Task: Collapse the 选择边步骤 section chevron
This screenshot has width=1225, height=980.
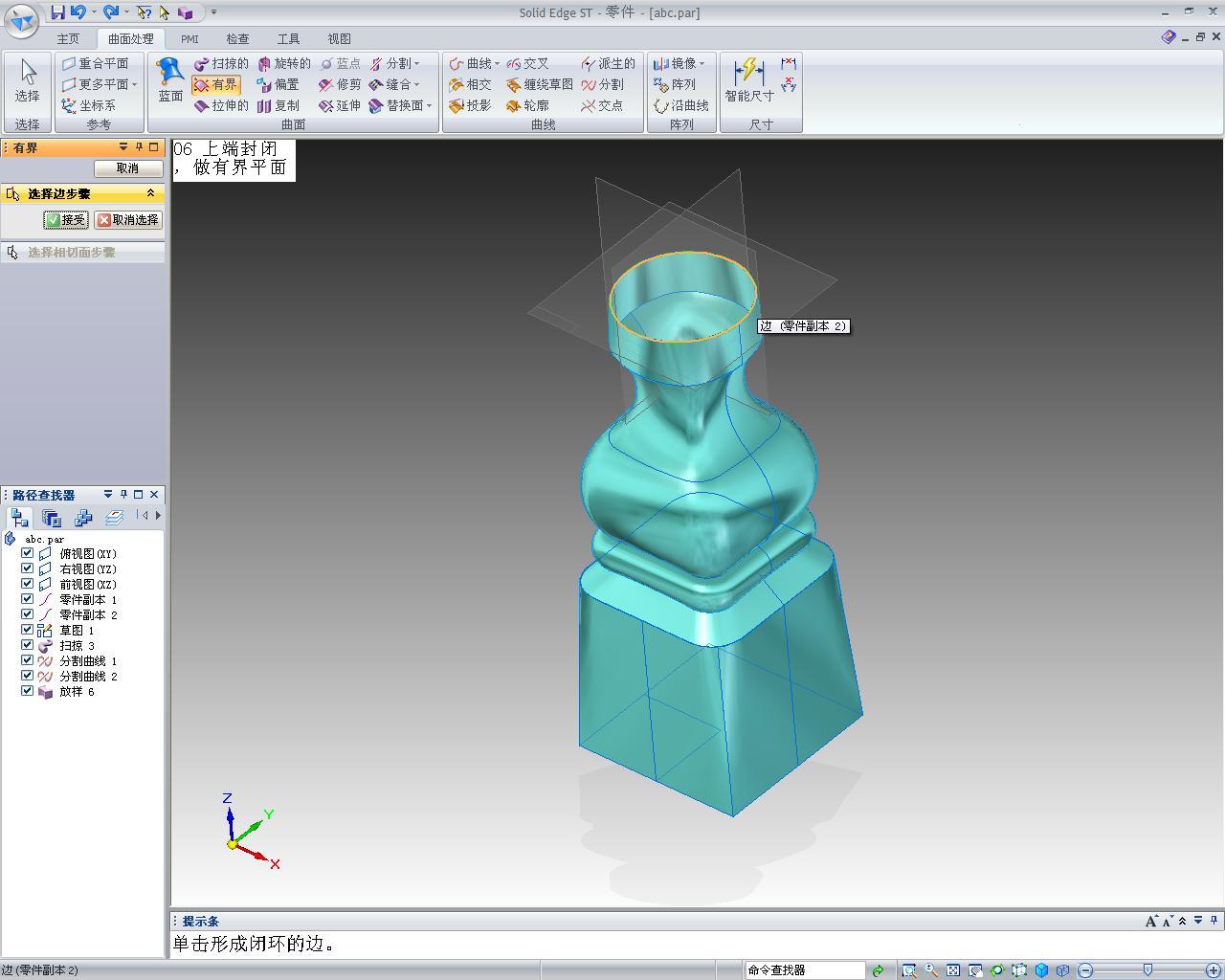Action: pos(150,193)
